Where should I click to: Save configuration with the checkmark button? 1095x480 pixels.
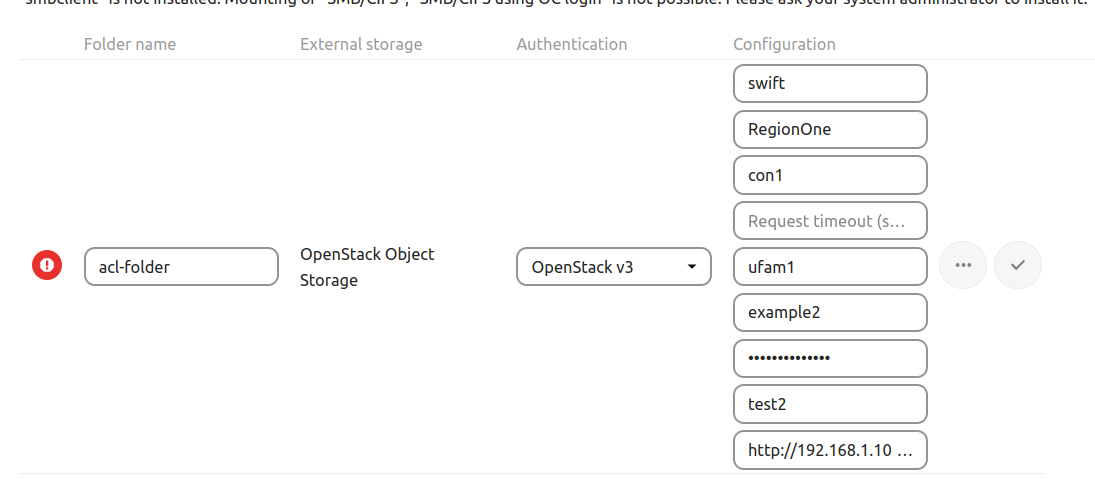point(1018,265)
